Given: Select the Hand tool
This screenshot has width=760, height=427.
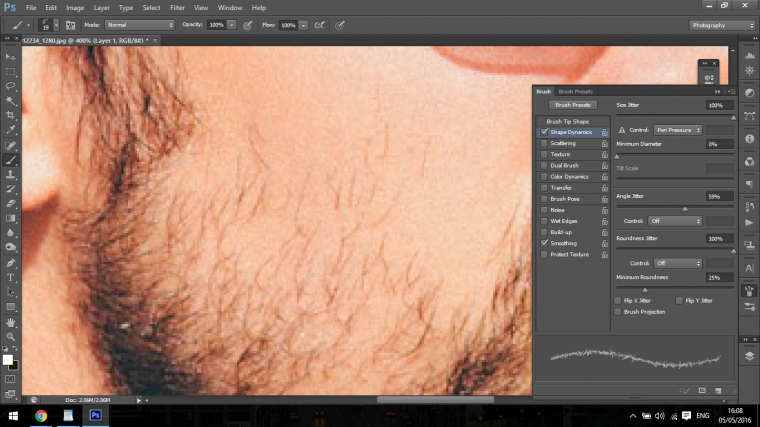Looking at the screenshot, I should click(10, 322).
